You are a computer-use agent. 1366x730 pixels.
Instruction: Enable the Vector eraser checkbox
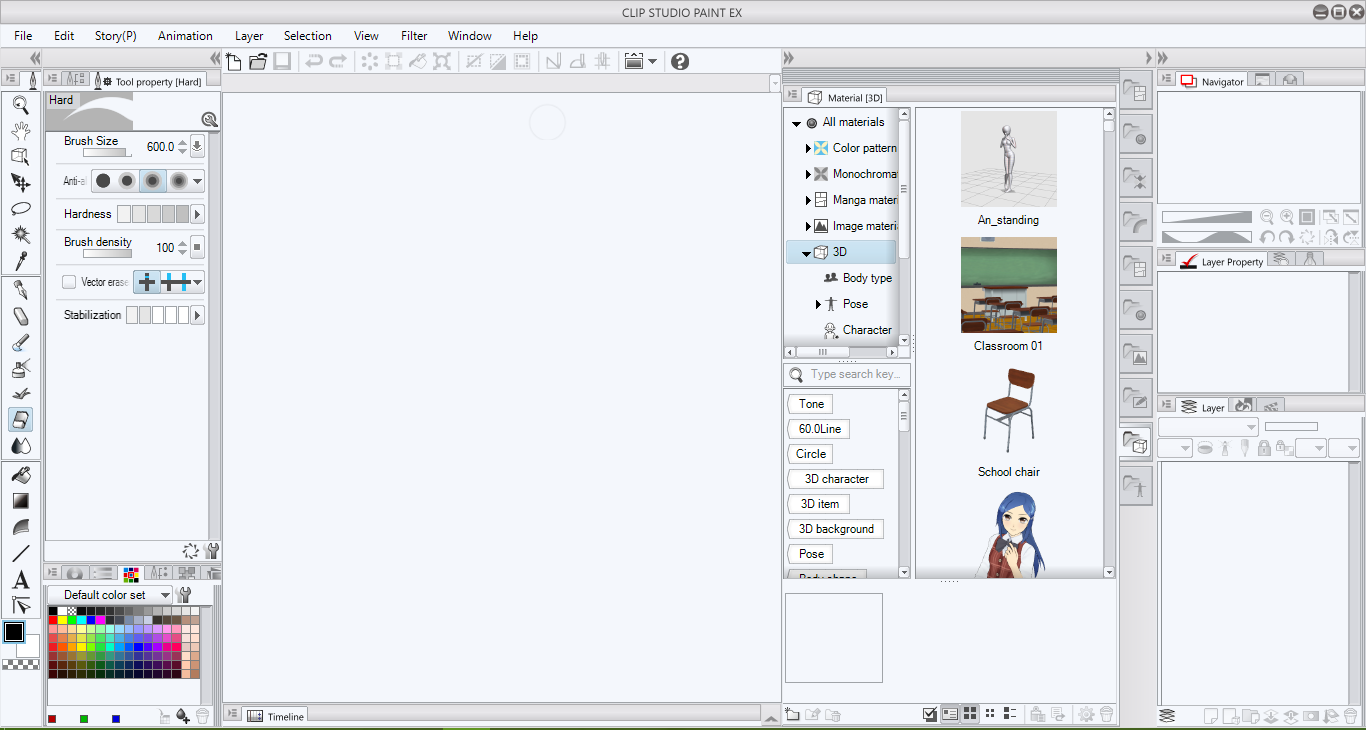click(x=69, y=282)
